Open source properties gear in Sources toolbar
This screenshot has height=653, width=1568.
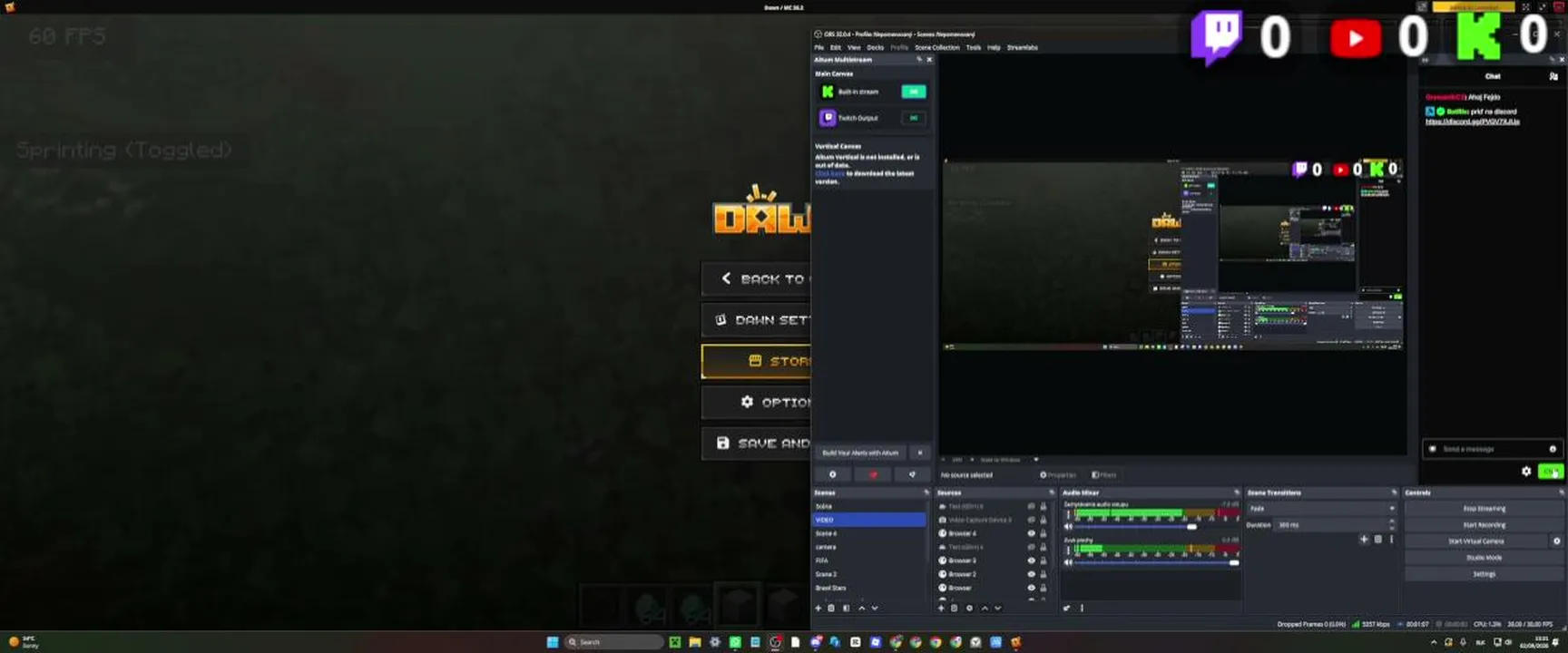[969, 608]
